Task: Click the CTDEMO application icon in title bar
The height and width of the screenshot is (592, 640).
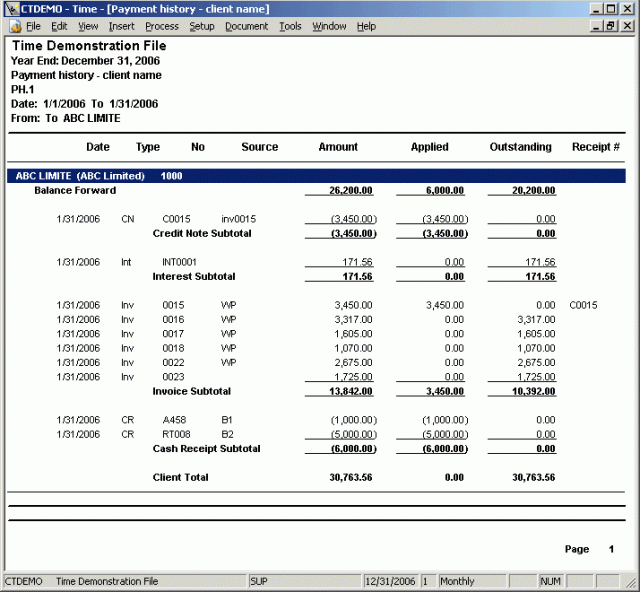Action: click(10, 8)
